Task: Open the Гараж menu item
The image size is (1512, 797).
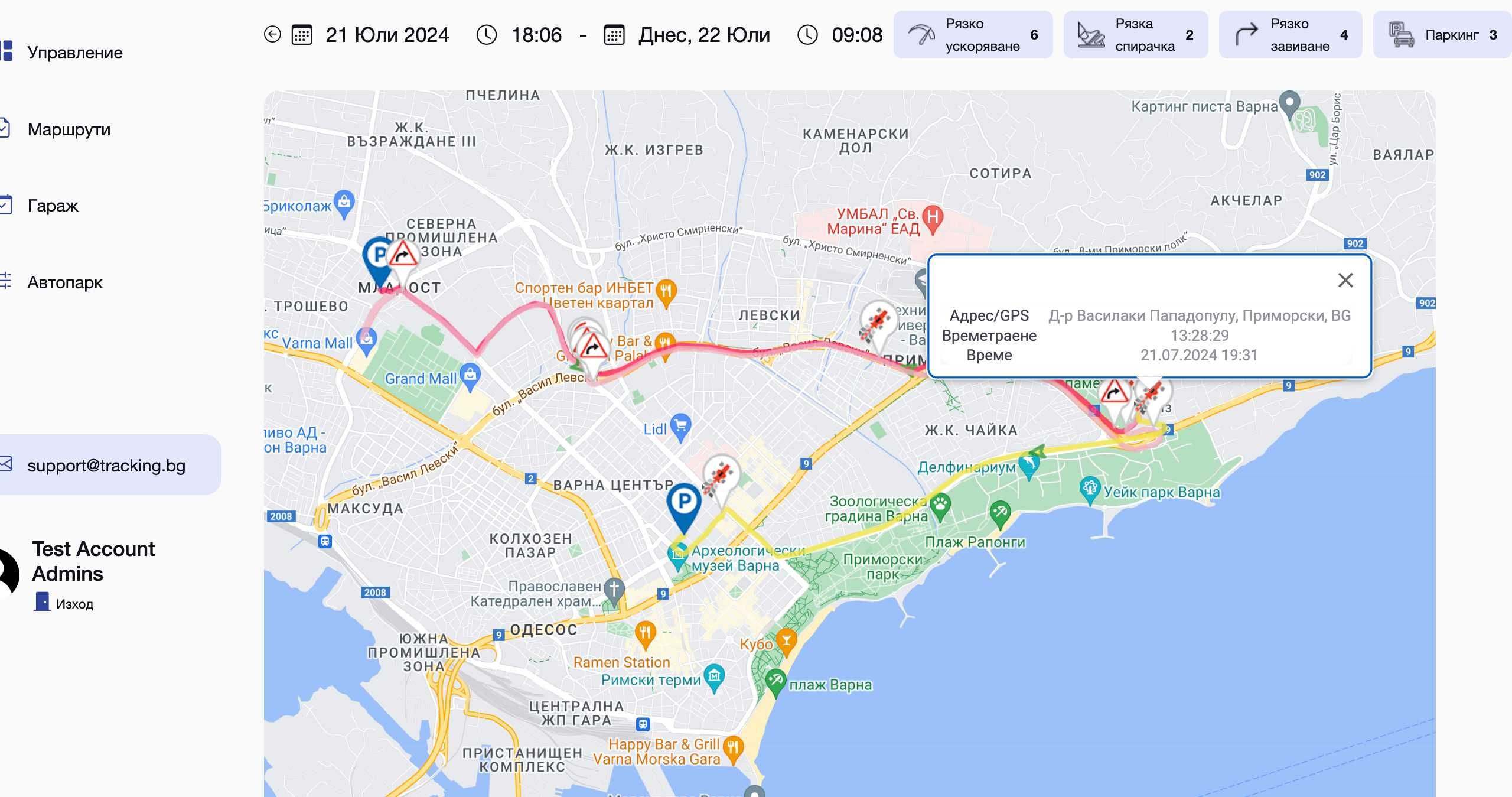Action: pos(53,206)
